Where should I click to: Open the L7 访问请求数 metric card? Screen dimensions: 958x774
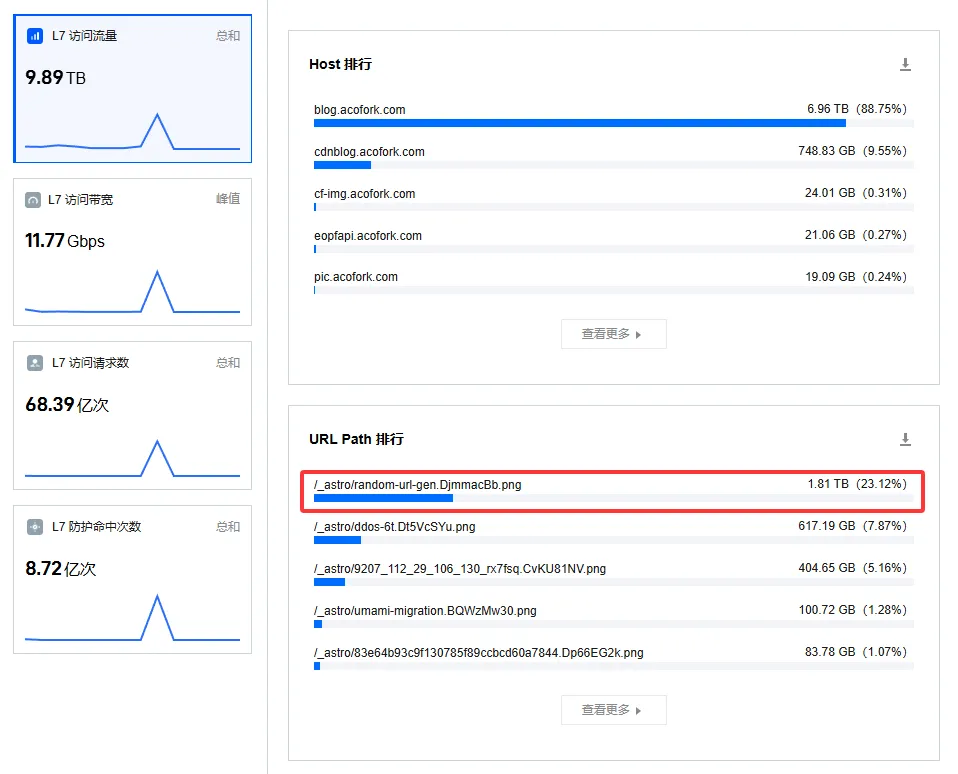[x=132, y=415]
